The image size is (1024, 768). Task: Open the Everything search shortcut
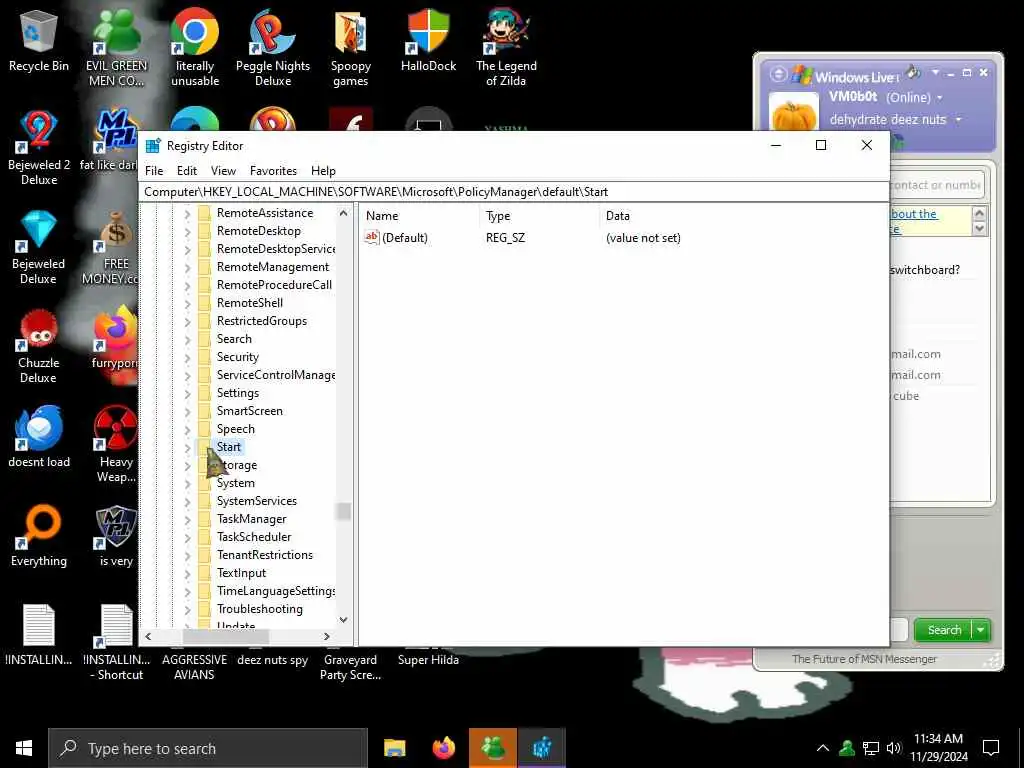click(39, 537)
